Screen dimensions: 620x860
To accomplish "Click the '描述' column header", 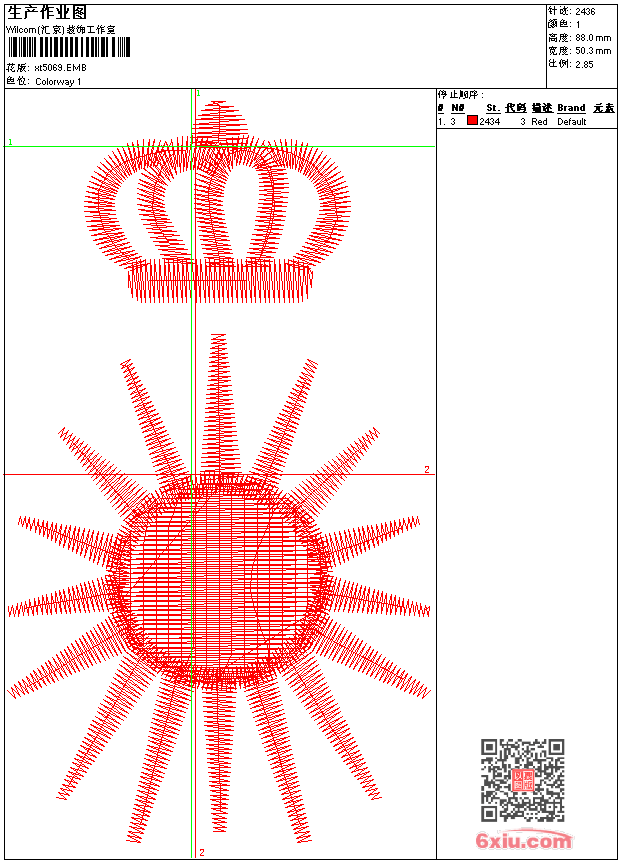I will pyautogui.click(x=542, y=108).
